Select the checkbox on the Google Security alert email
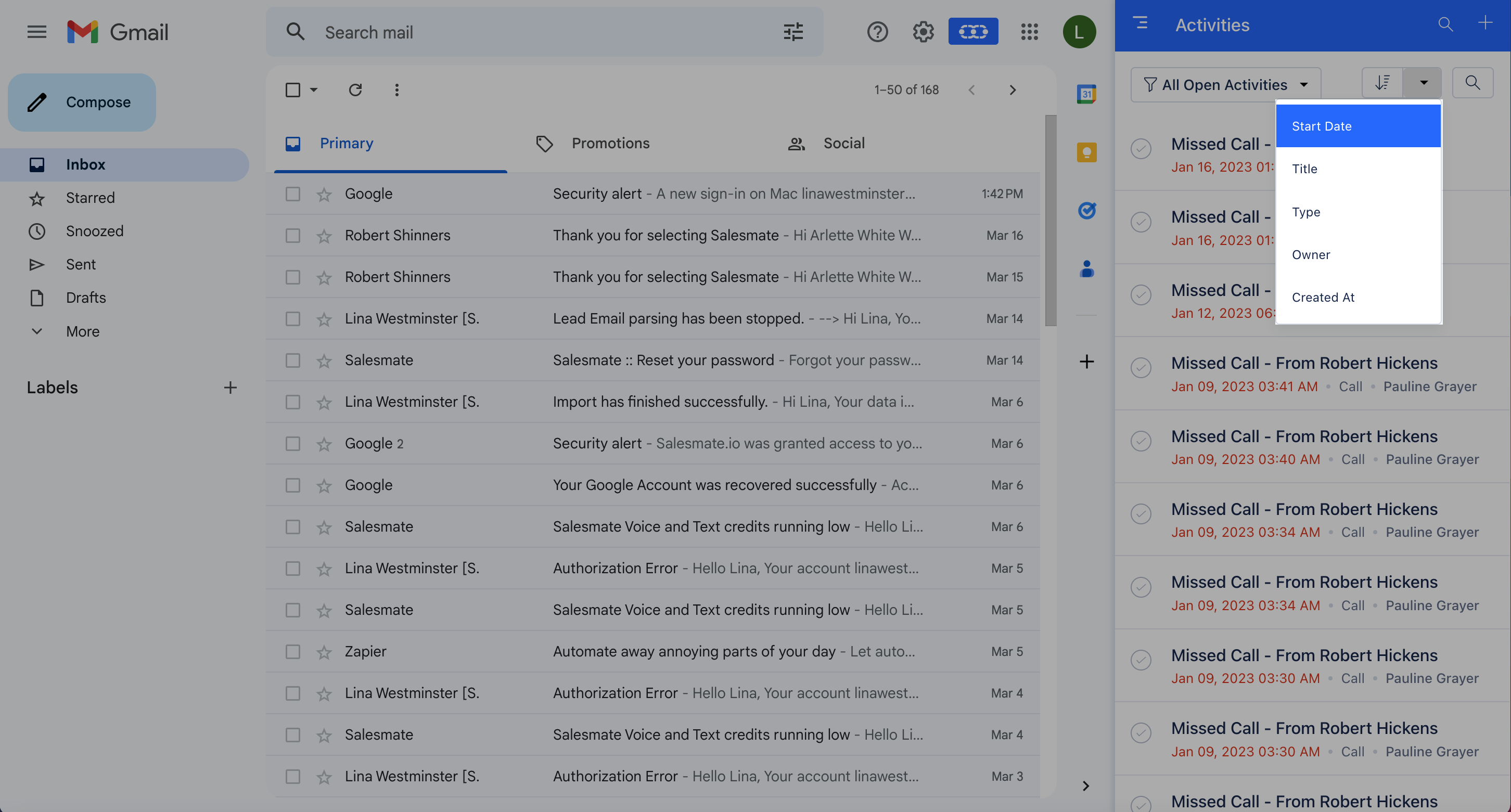This screenshot has height=812, width=1511. pos(293,194)
